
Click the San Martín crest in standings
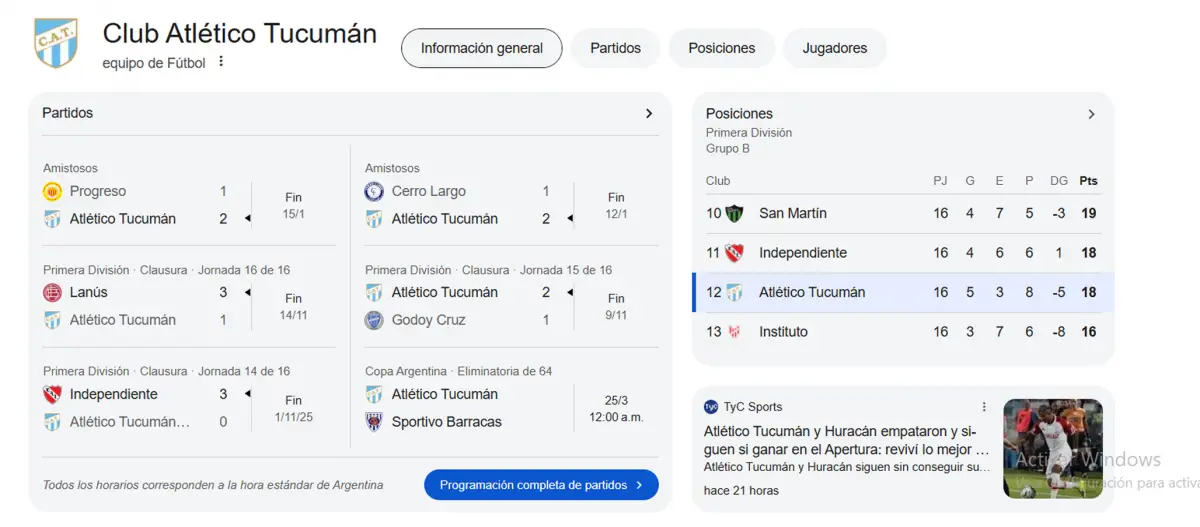[734, 213]
